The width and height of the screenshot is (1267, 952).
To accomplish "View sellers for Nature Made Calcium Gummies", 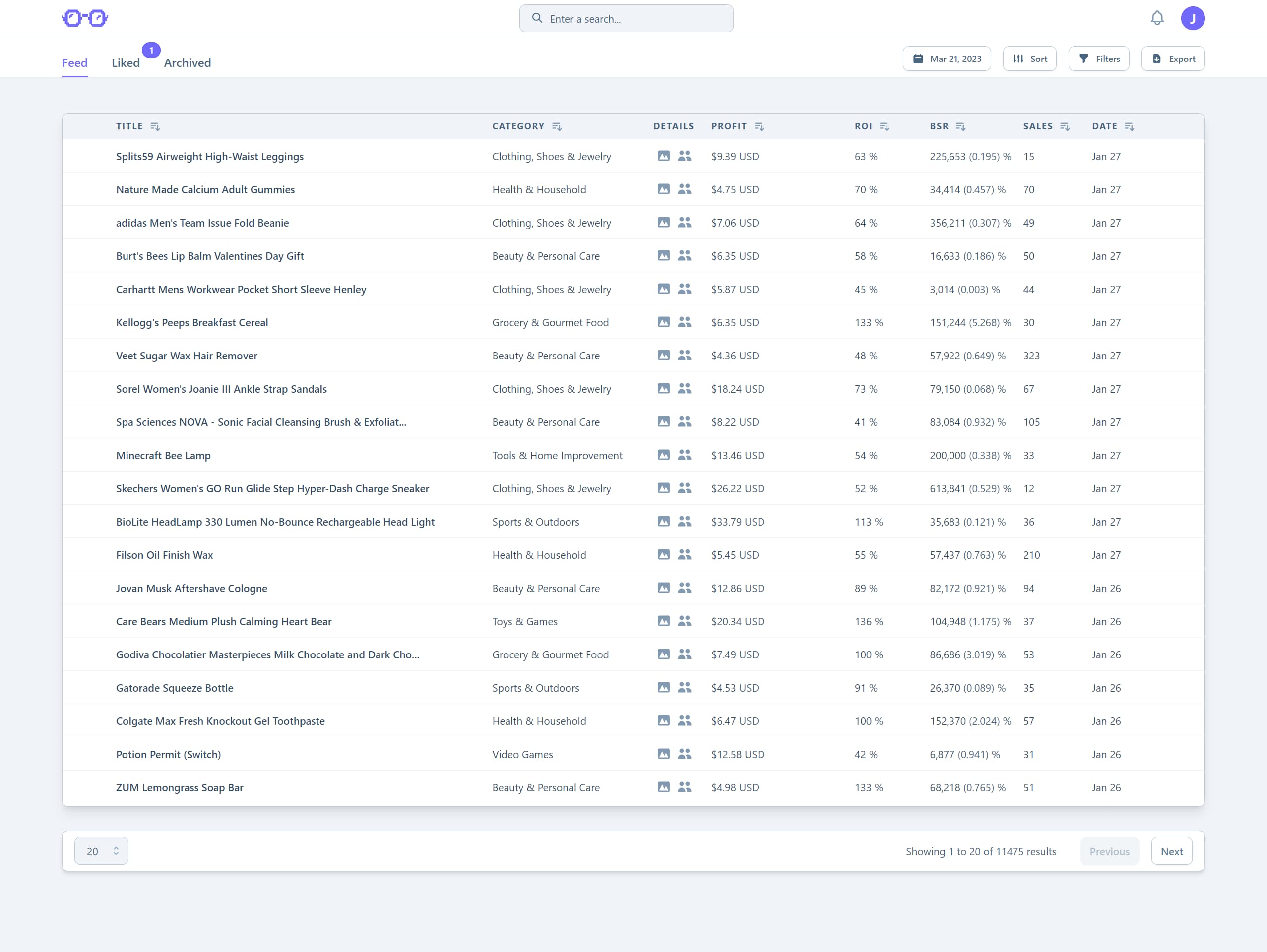I will [x=685, y=189].
